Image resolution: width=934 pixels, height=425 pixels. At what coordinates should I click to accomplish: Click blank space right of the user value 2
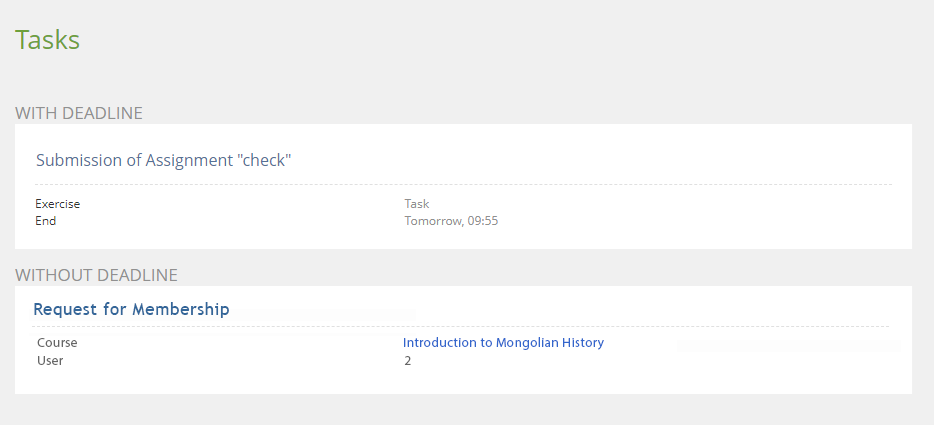click(650, 360)
